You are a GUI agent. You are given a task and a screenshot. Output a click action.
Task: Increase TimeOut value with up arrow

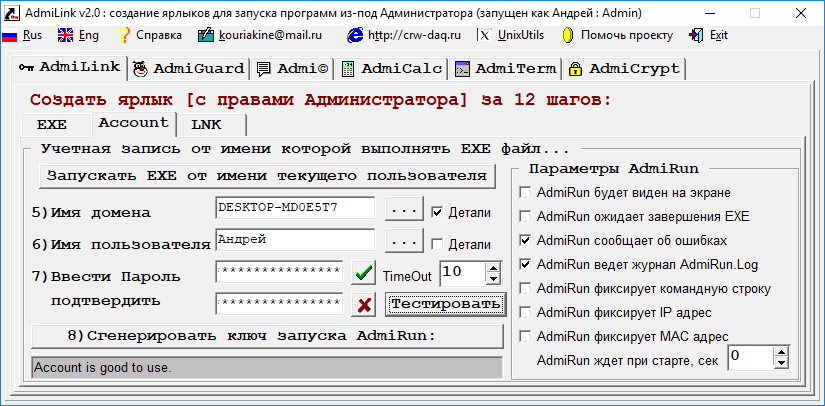tap(493, 268)
